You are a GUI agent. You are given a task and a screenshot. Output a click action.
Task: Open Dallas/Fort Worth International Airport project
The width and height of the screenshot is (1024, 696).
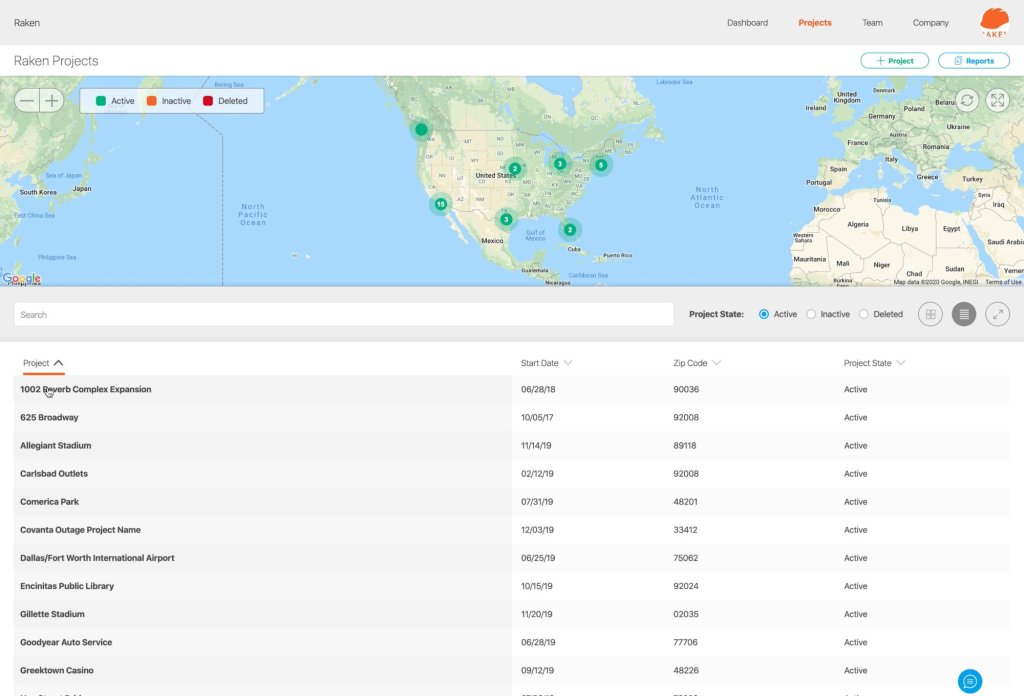(97, 558)
